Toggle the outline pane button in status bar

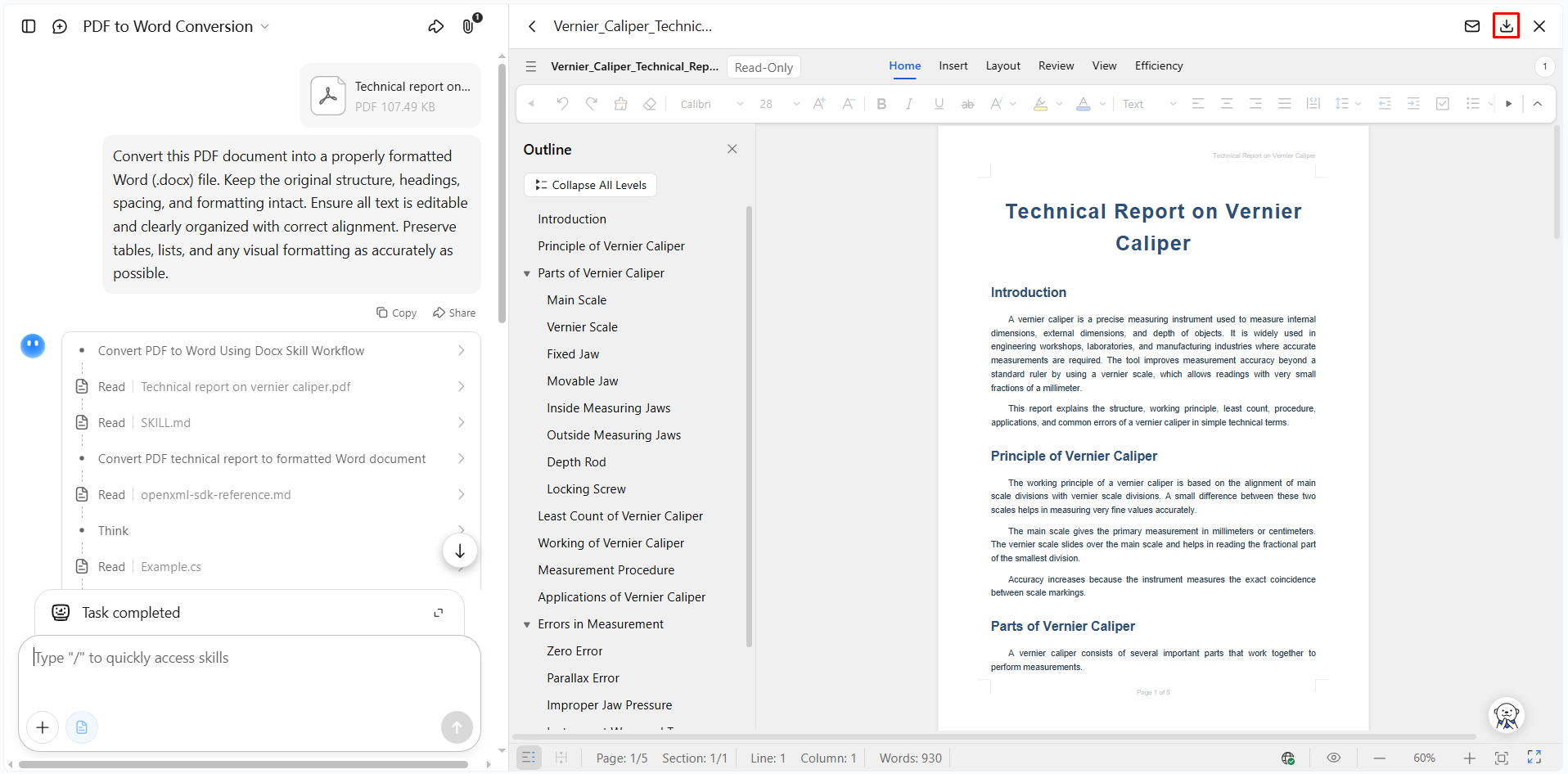pos(529,758)
